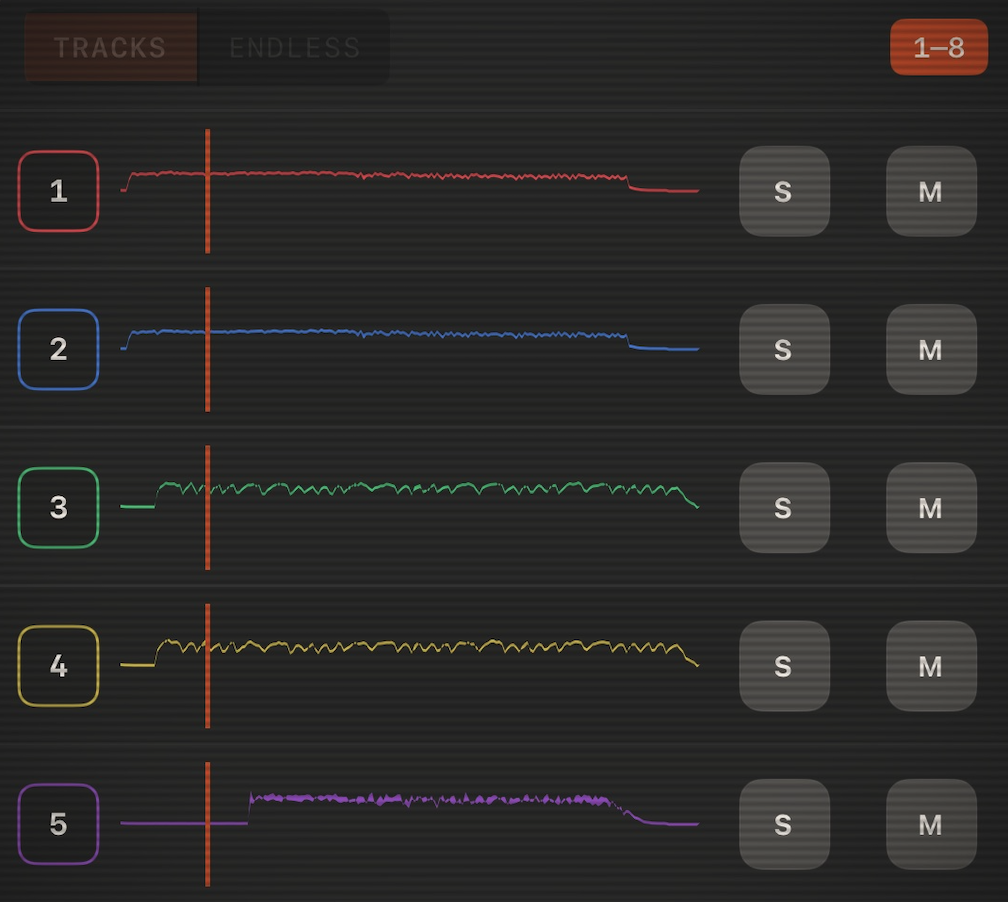1008x902 pixels.
Task: Mute track 4
Action: [x=932, y=665]
